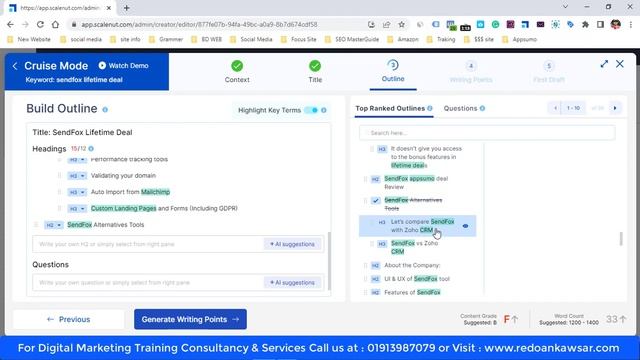
Task: Go to next outlines page arrow
Action: point(615,108)
